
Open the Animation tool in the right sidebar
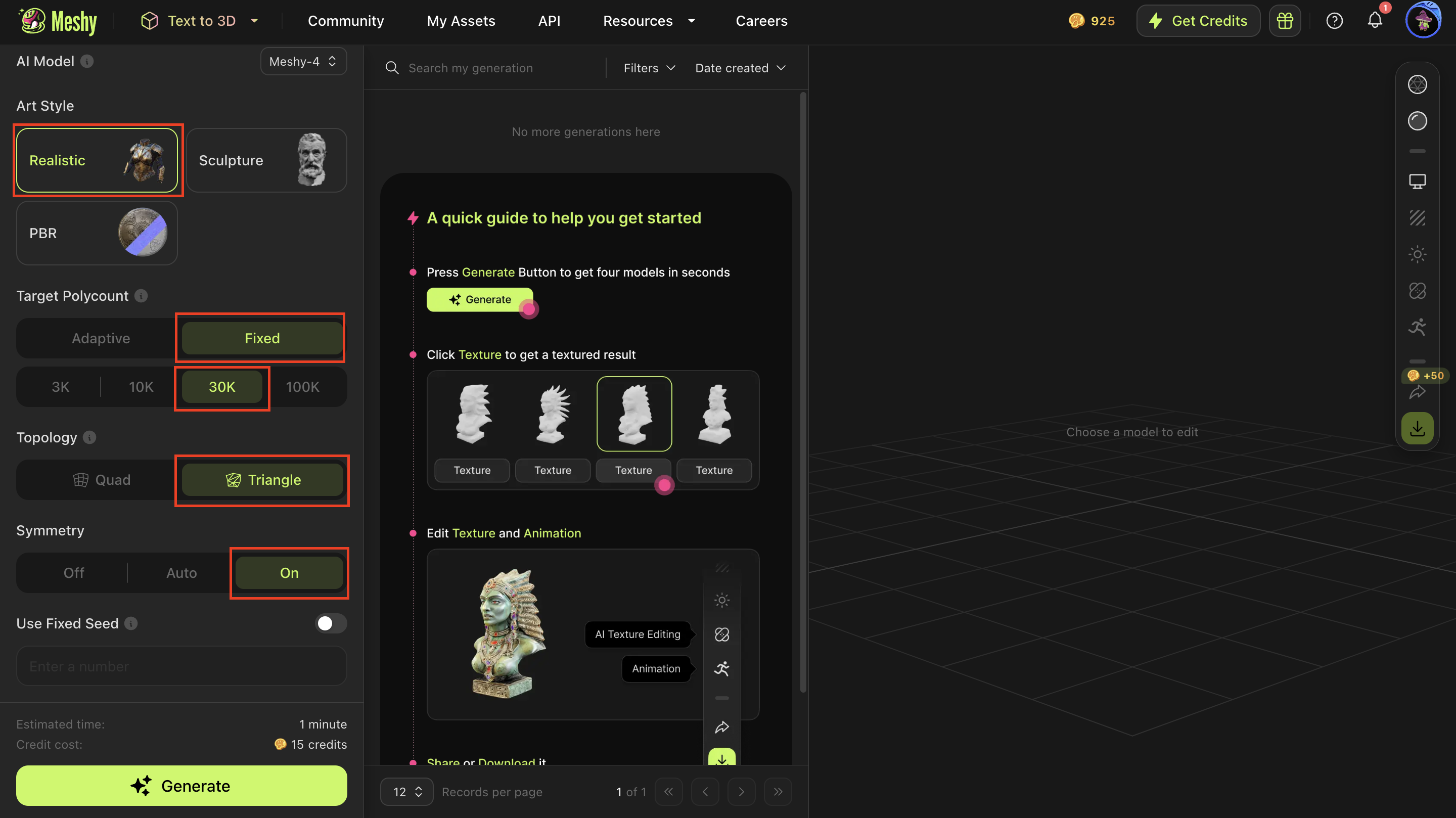pyautogui.click(x=1418, y=327)
